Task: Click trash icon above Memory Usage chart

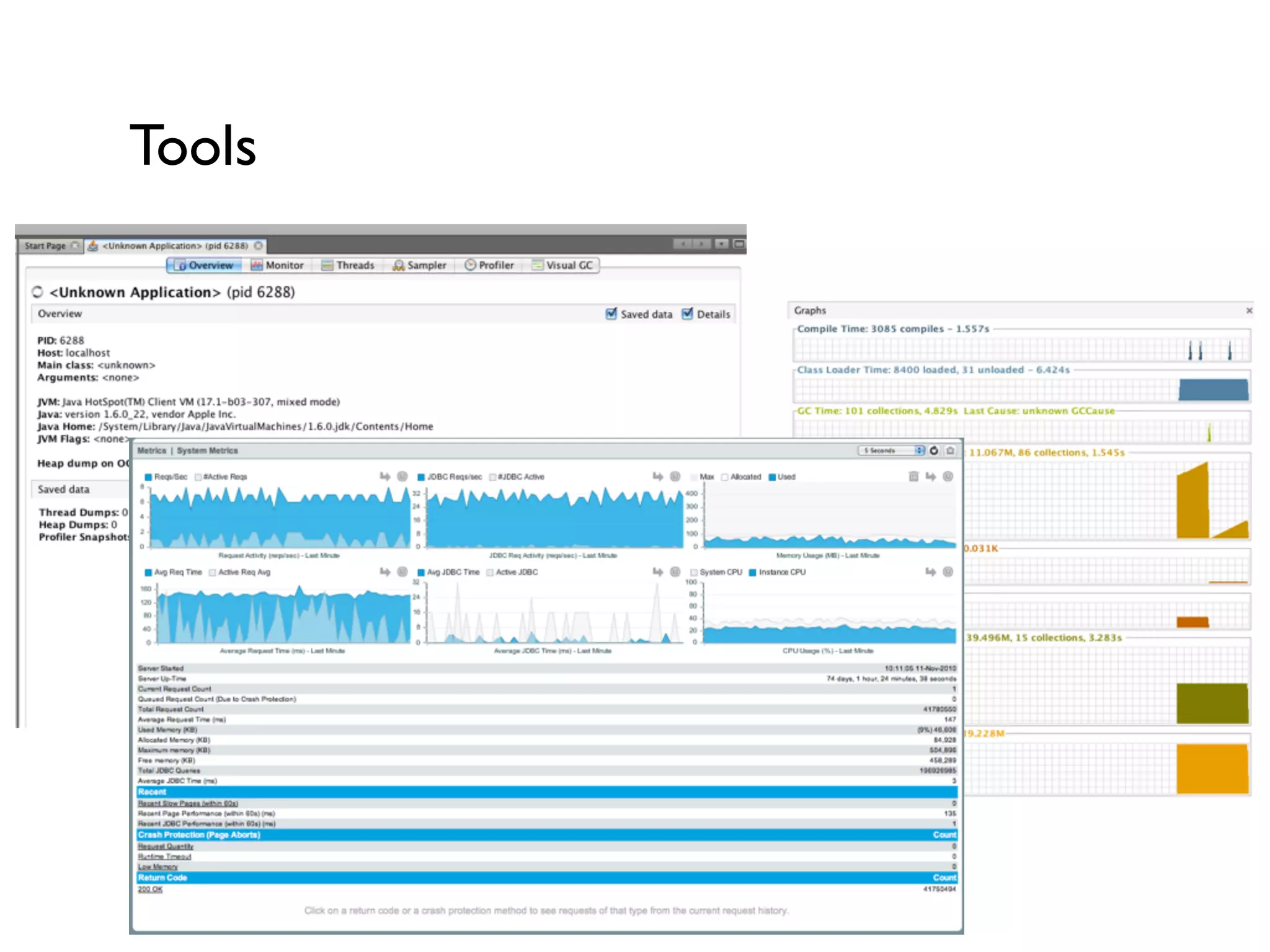Action: pyautogui.click(x=913, y=476)
